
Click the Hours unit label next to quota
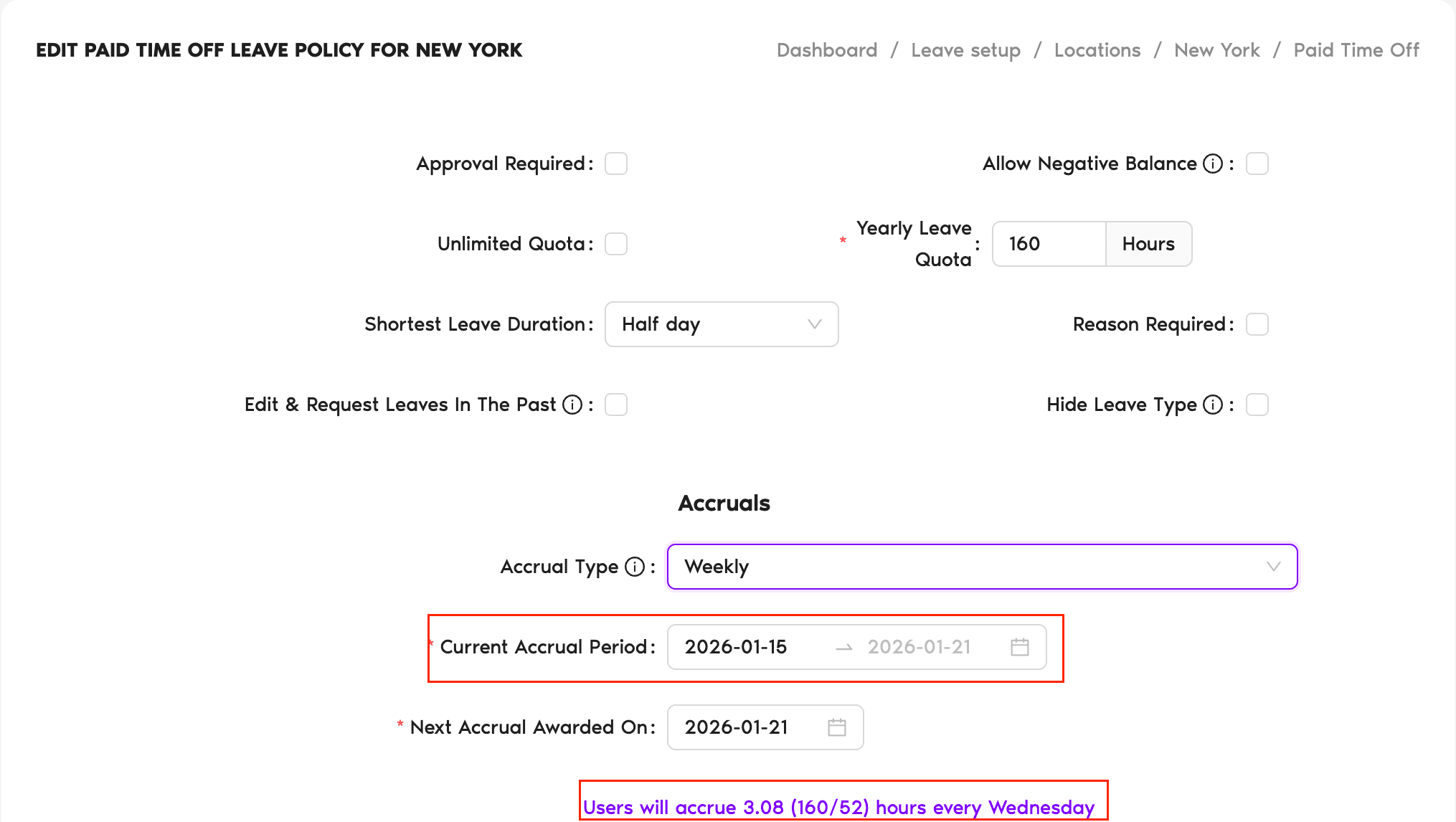(1147, 244)
